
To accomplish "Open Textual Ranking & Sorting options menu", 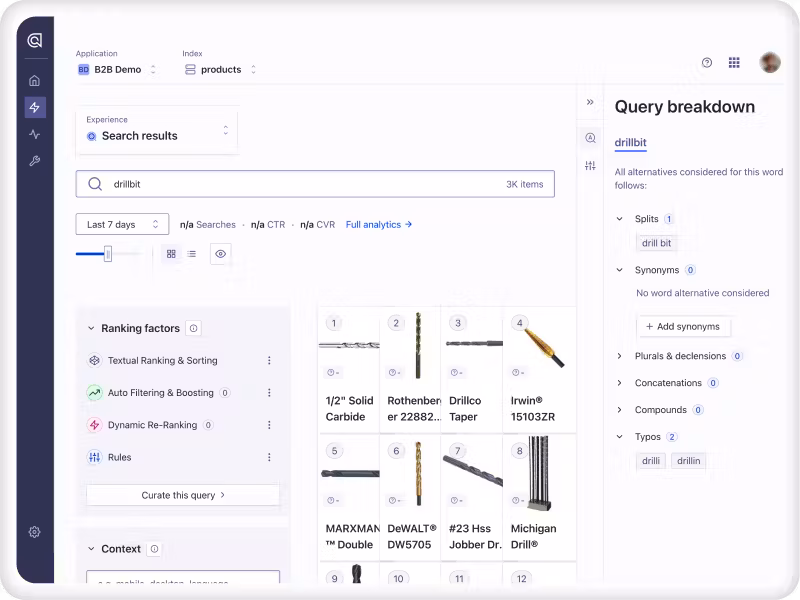I will point(269,361).
